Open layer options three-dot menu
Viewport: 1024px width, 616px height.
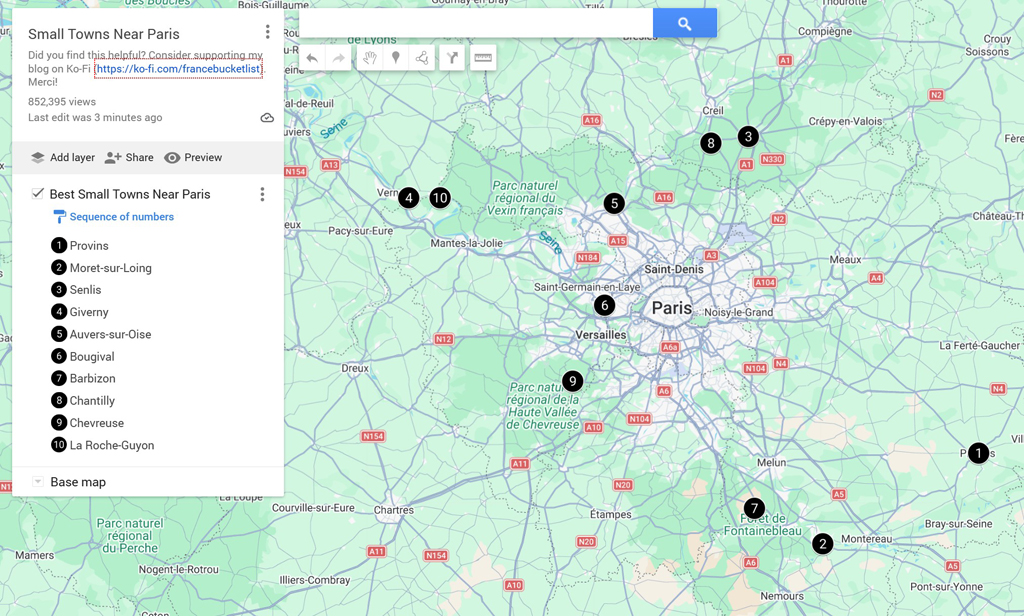point(262,194)
